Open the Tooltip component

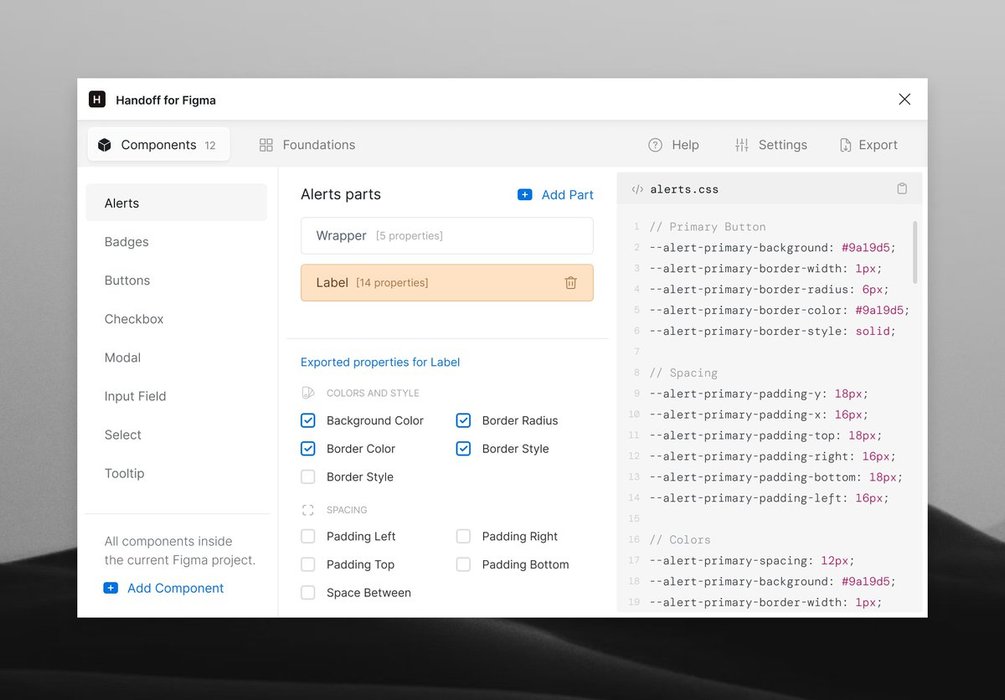[x=124, y=473]
